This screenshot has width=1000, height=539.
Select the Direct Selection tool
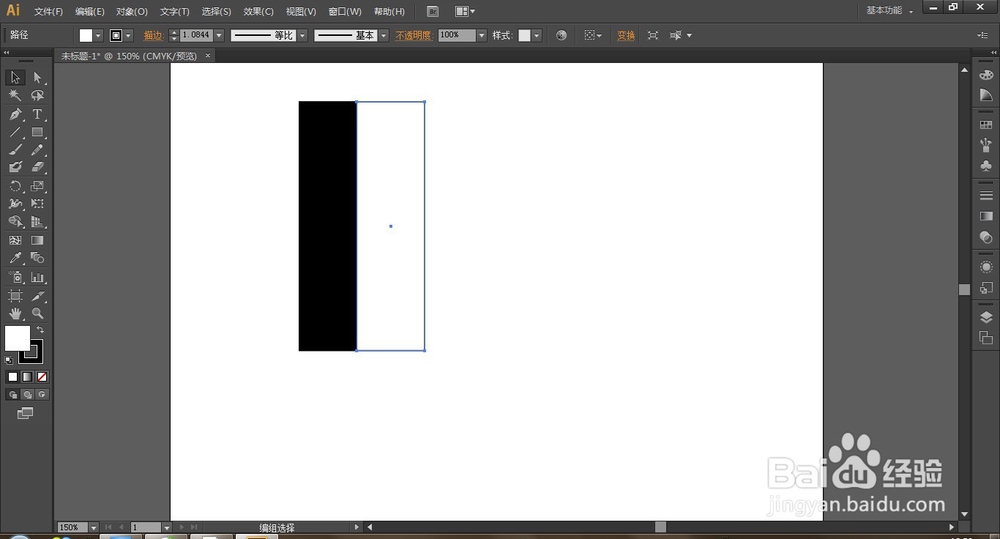[x=37, y=77]
